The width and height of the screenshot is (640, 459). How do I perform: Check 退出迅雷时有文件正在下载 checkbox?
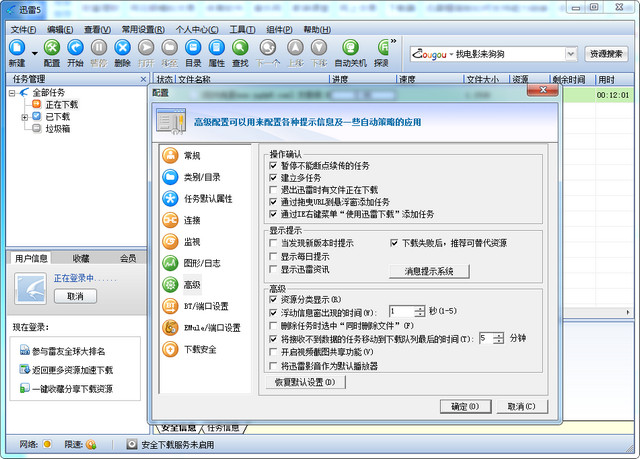tap(273, 190)
